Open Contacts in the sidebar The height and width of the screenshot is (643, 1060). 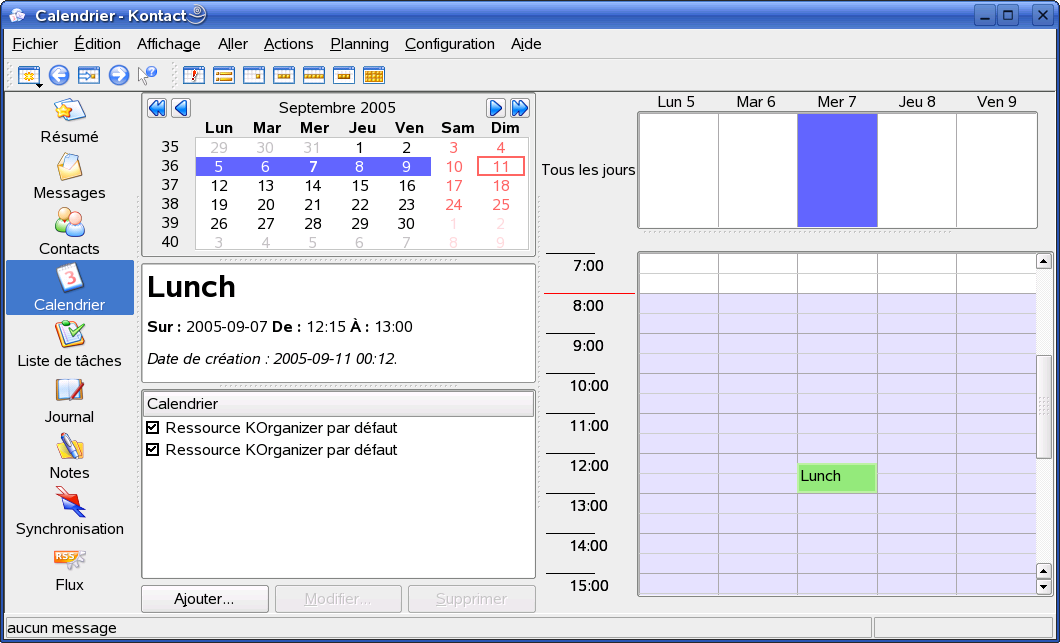tap(69, 231)
